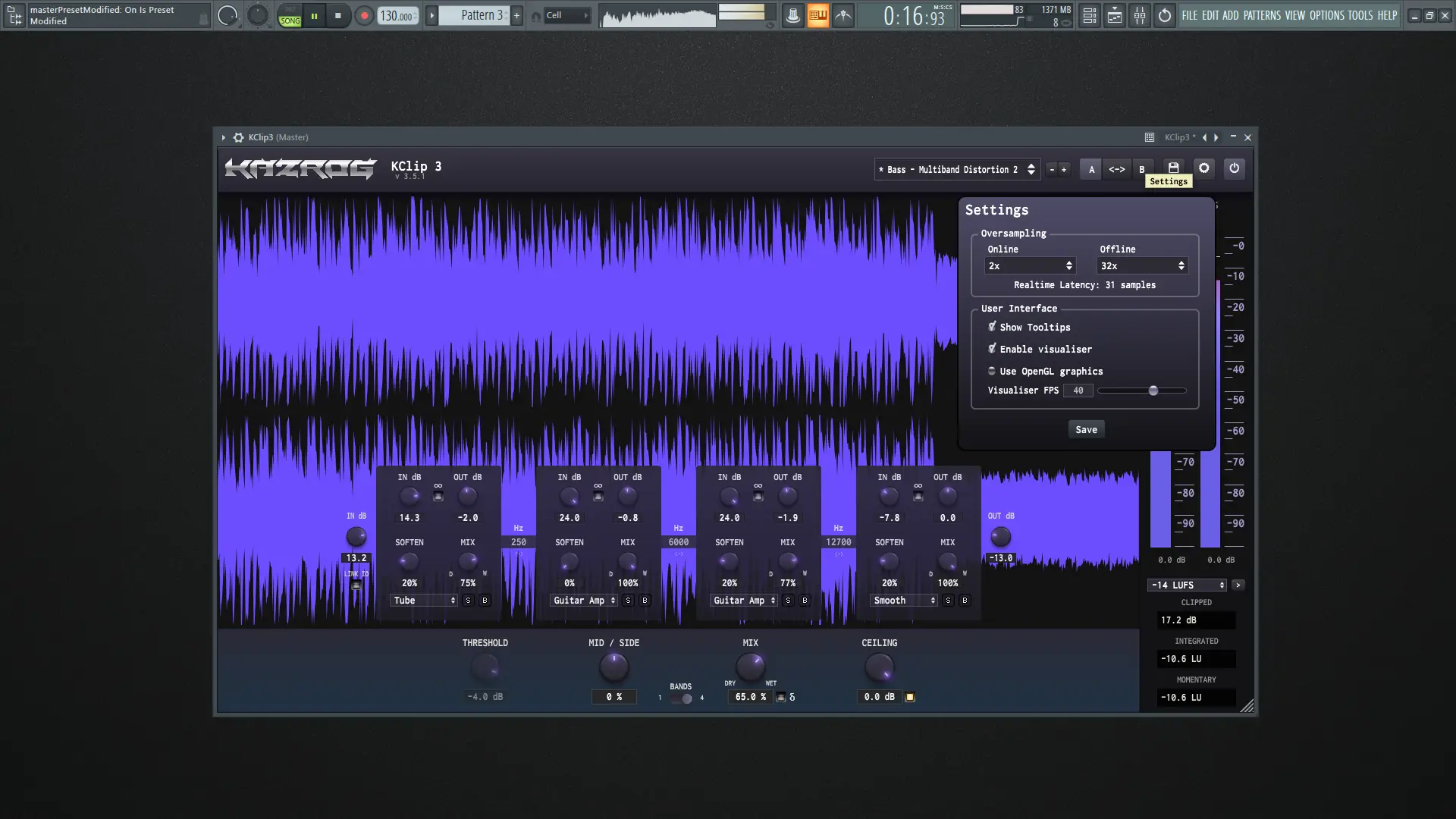Open the FL Studio mixer icon
The width and height of the screenshot is (1456, 819).
tap(1140, 15)
